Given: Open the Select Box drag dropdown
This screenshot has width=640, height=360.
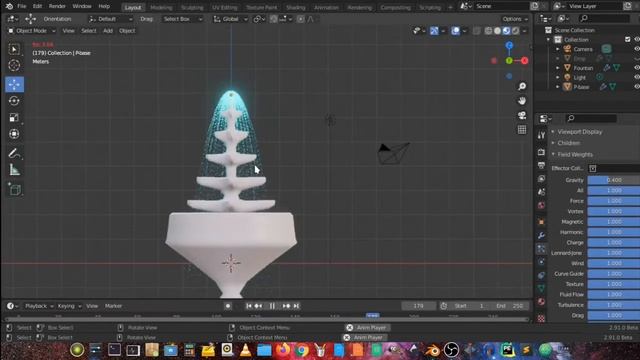Looking at the screenshot, I should click(181, 19).
